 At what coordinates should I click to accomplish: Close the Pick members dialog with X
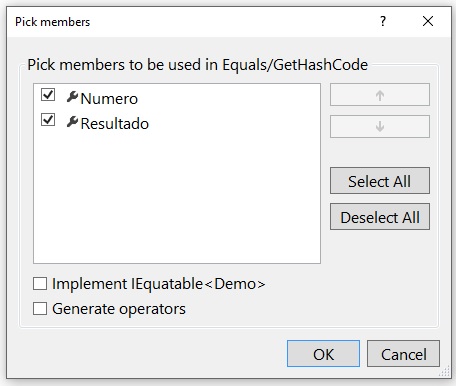428,21
